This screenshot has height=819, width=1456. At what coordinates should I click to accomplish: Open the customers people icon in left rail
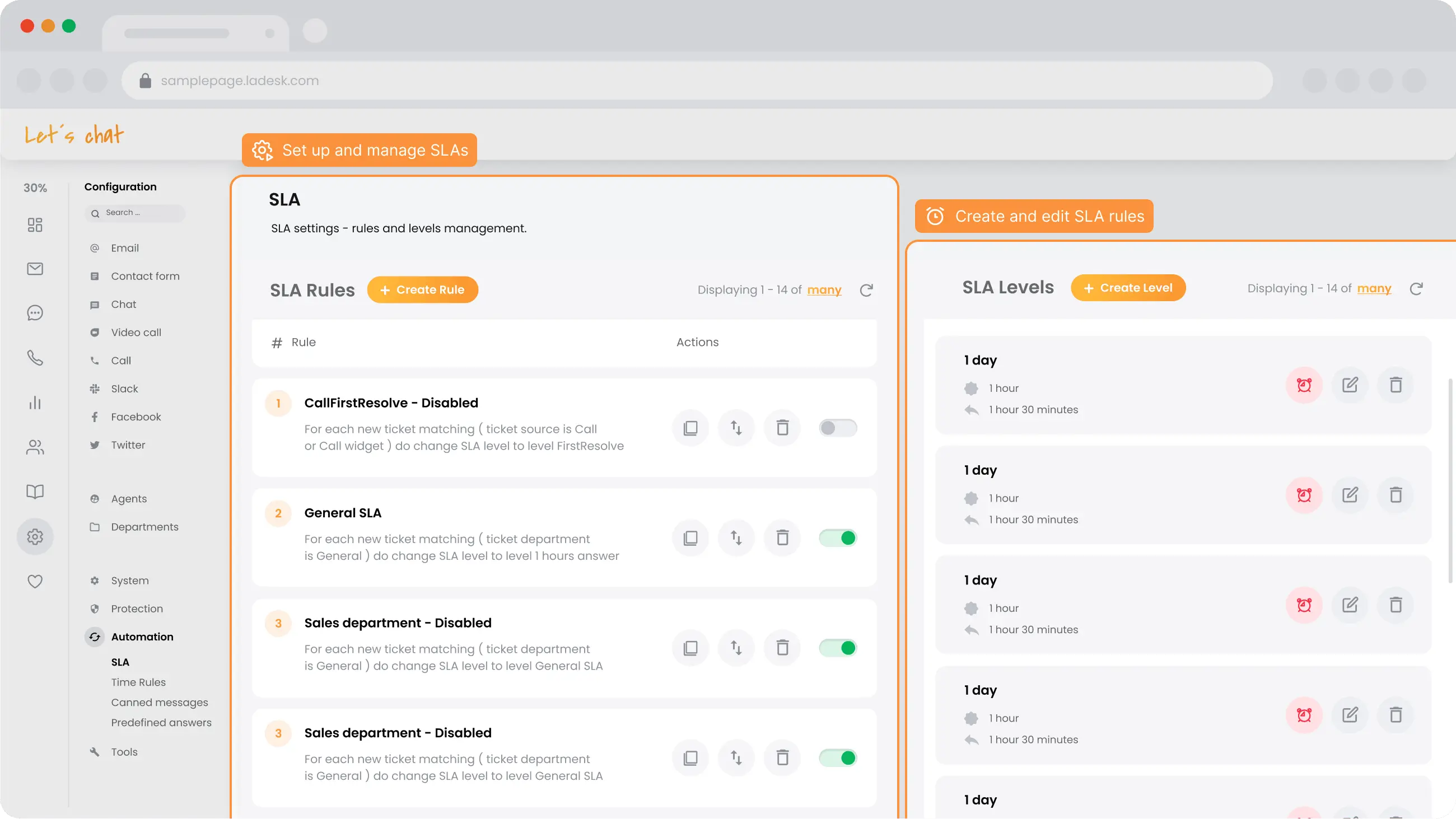tap(35, 447)
